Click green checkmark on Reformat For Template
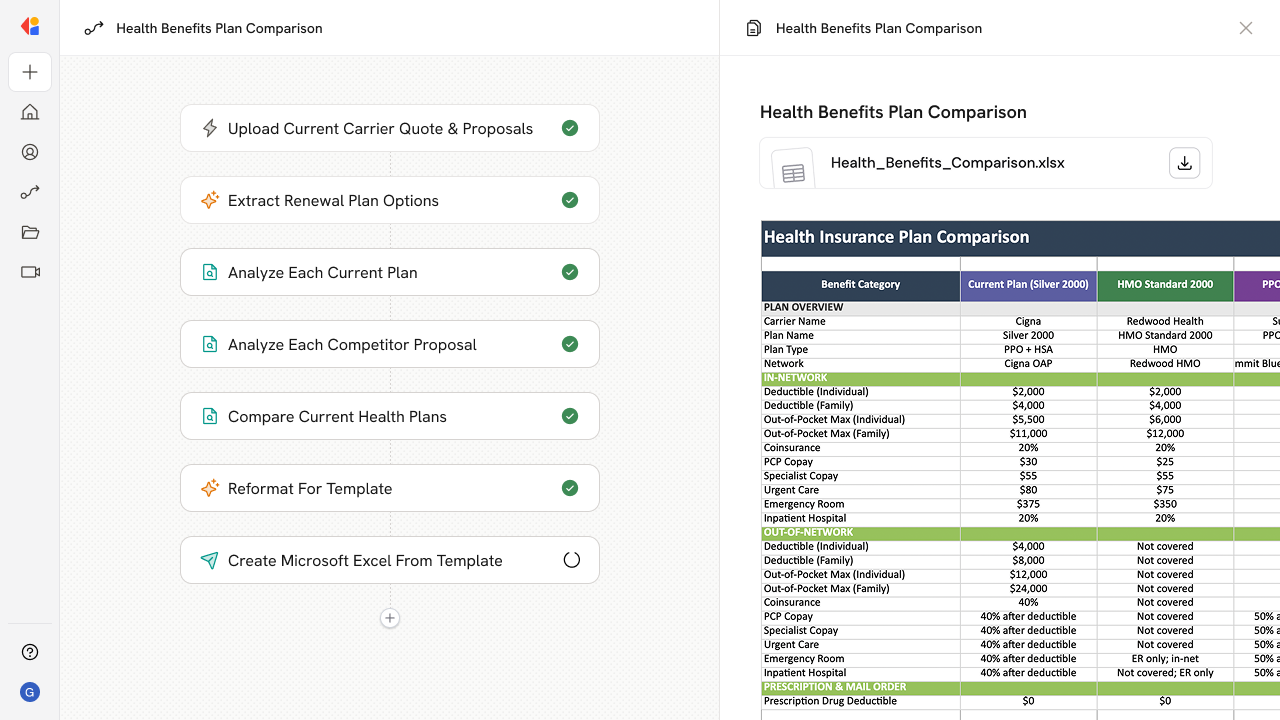This screenshot has height=720, width=1280. point(570,488)
